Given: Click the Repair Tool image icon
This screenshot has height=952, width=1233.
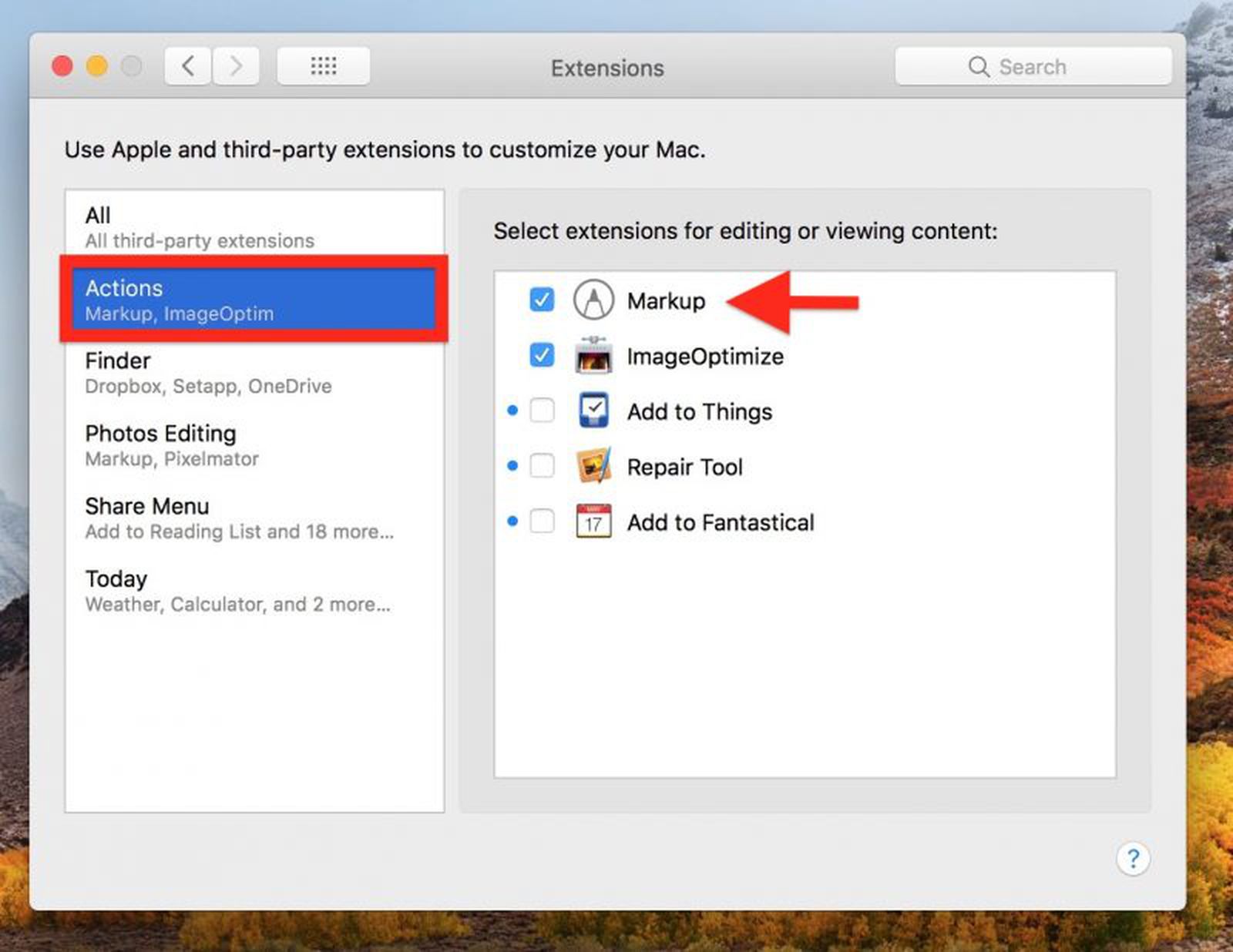Looking at the screenshot, I should [593, 466].
